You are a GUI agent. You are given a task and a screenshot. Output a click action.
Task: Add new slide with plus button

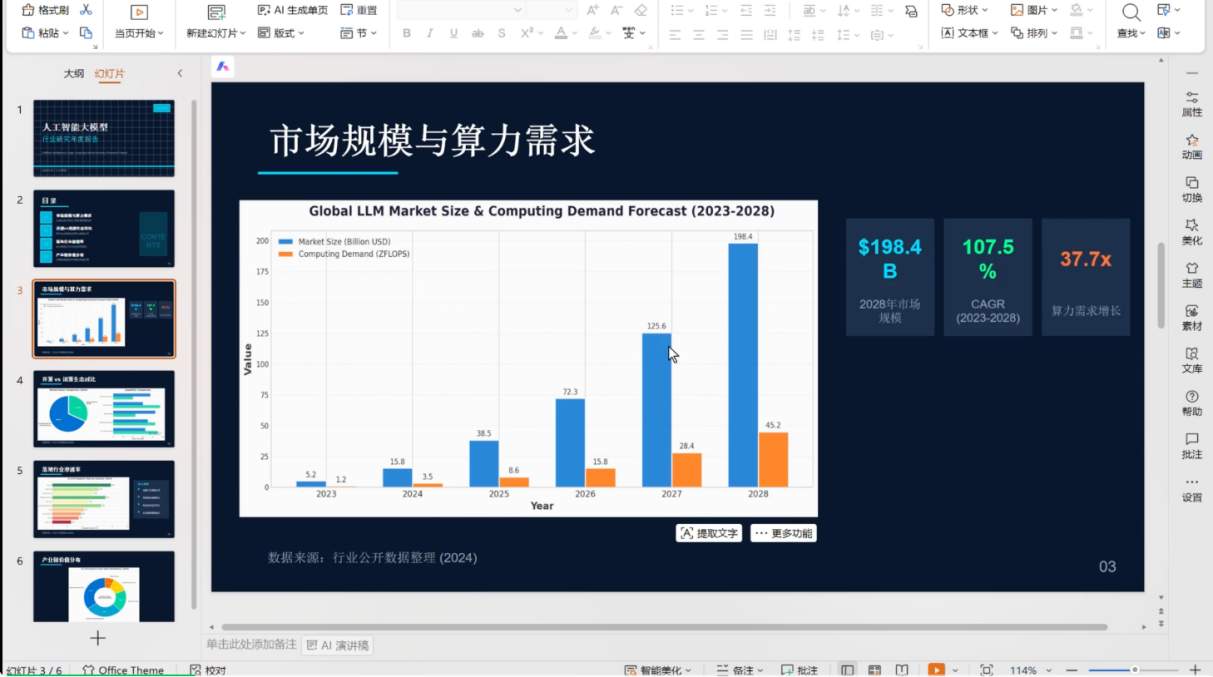point(98,638)
